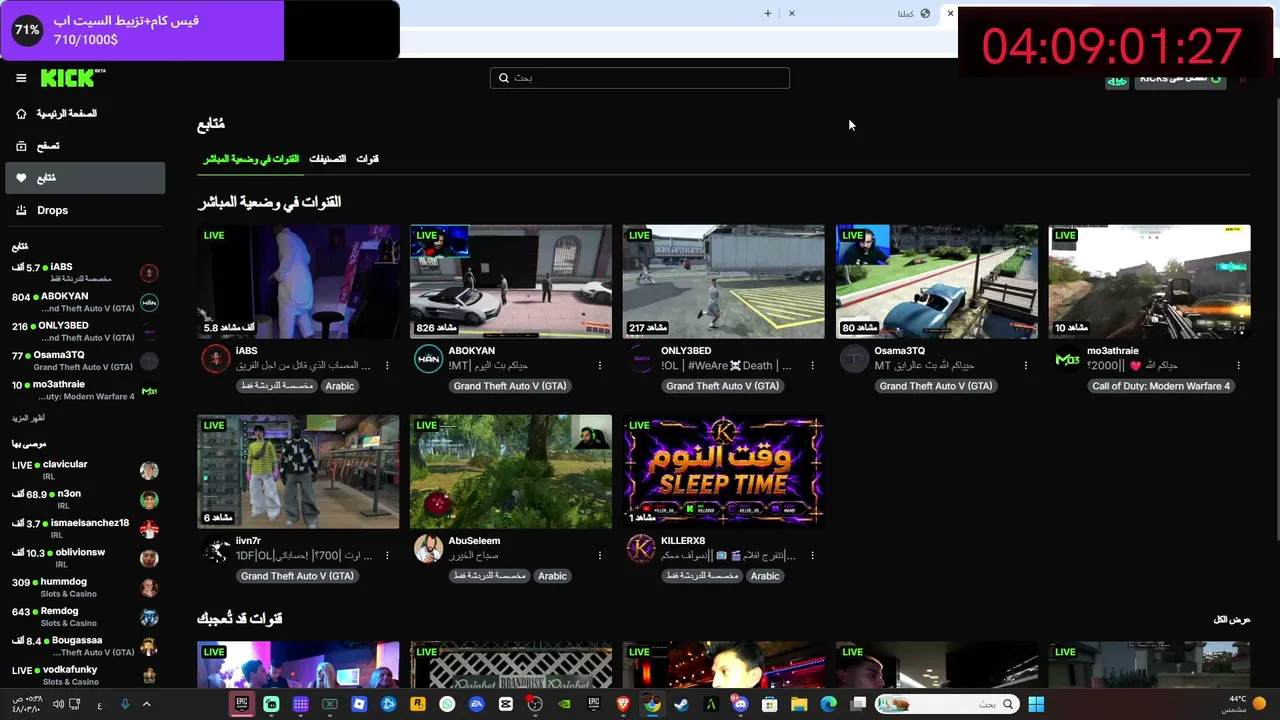1280x720 pixels.
Task: Open the Steam icon in taskbar
Action: click(680, 704)
